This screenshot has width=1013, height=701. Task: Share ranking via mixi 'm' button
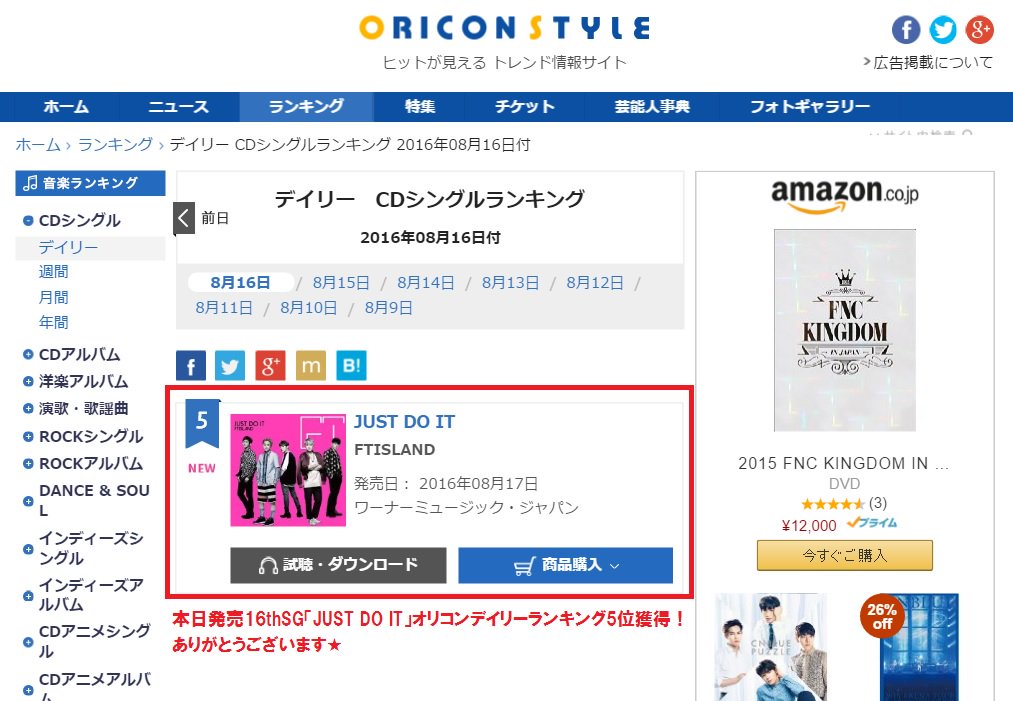point(311,366)
